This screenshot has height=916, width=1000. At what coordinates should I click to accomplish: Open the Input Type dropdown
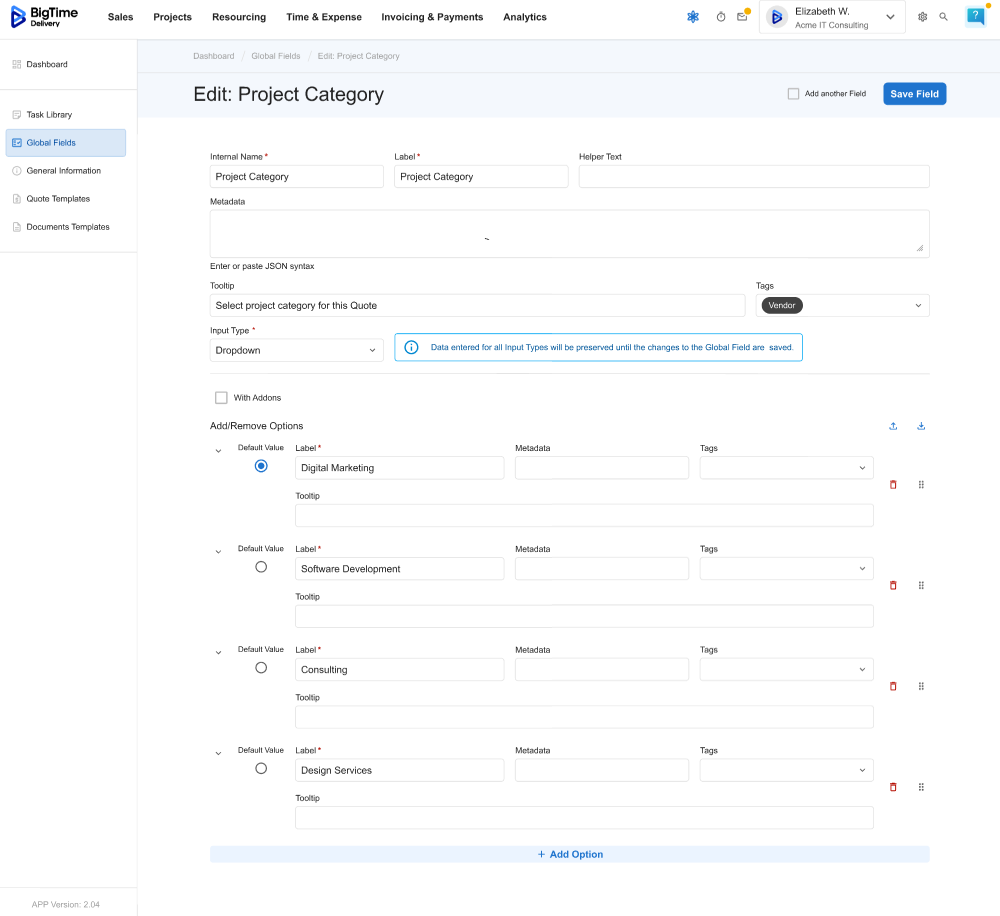[x=297, y=350]
